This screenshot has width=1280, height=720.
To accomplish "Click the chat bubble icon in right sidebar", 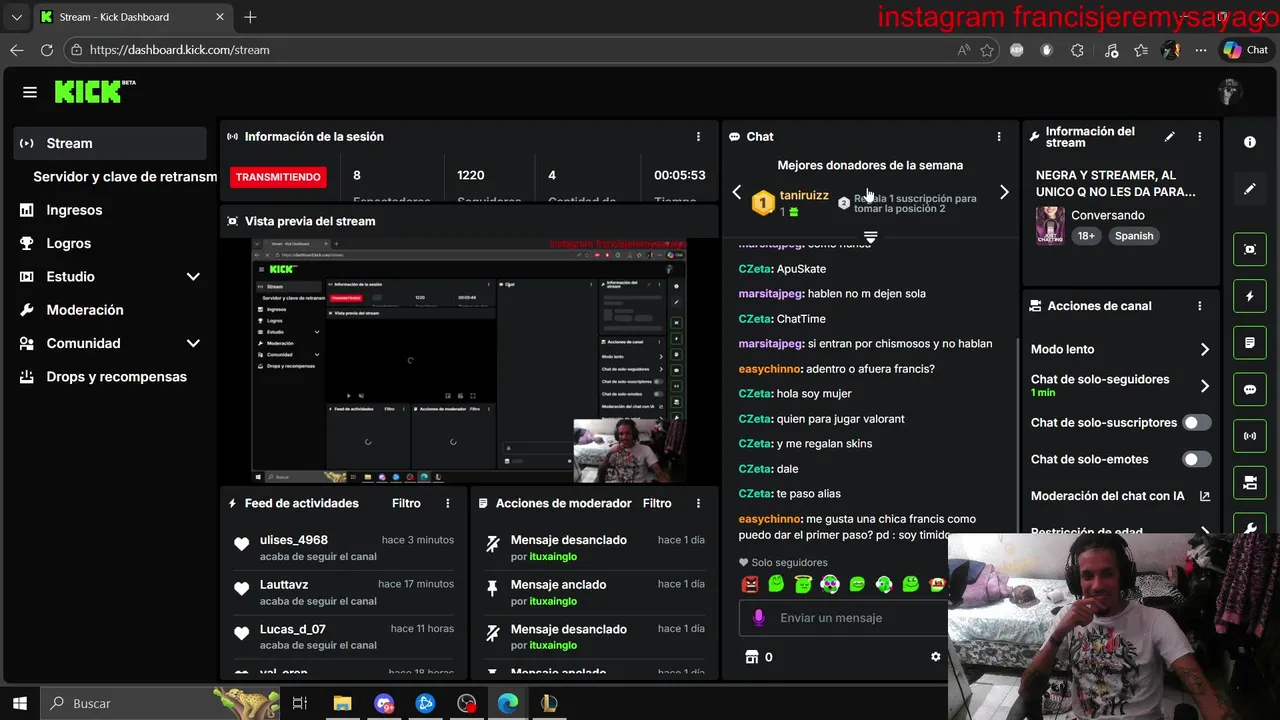I will [x=1250, y=390].
